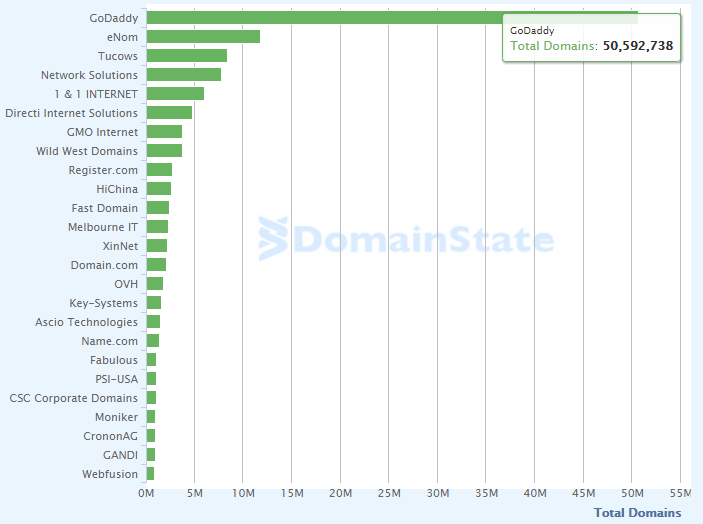Click the Key-Systems label

tap(103, 303)
